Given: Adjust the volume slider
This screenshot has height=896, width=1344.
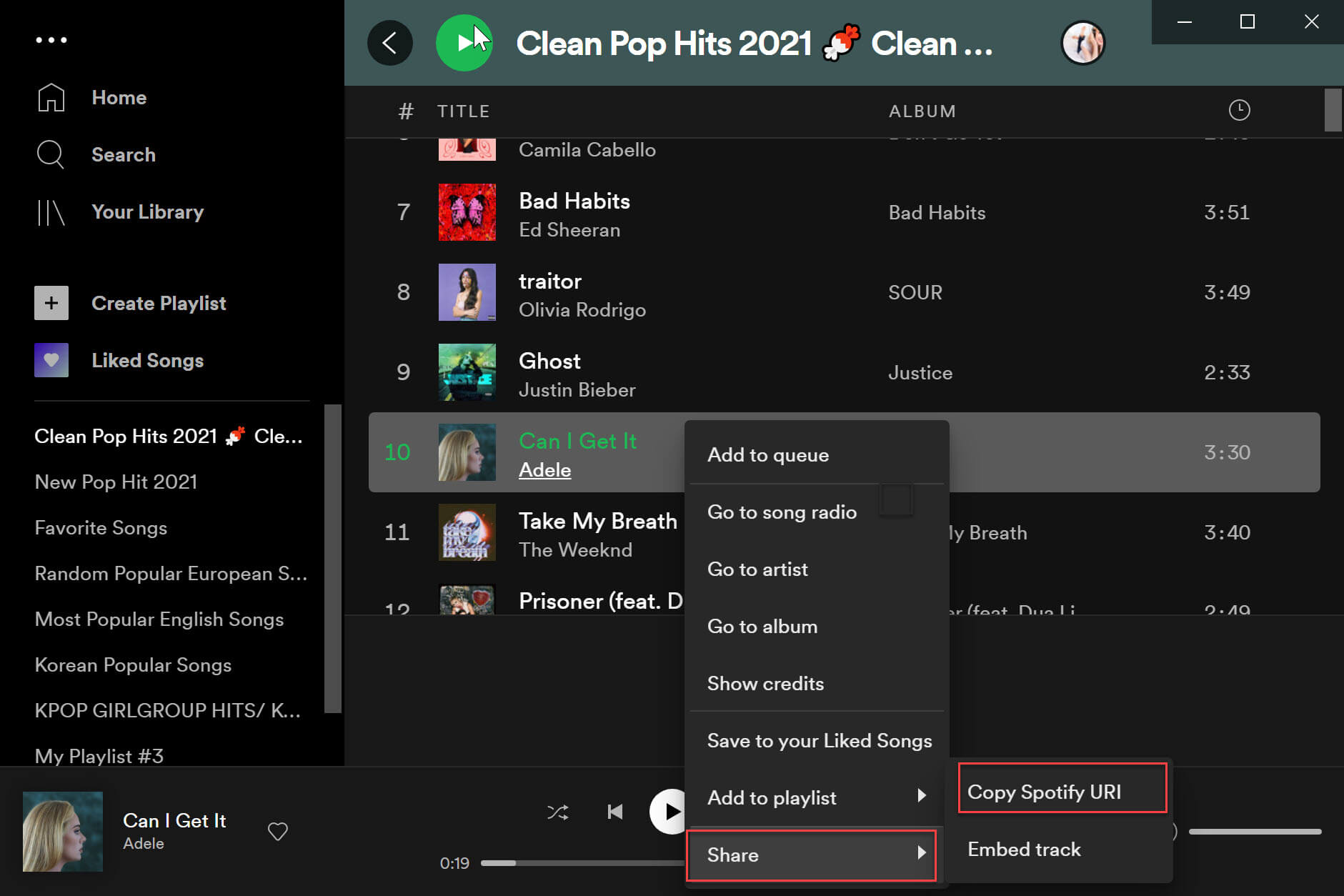Looking at the screenshot, I should coord(1255,832).
